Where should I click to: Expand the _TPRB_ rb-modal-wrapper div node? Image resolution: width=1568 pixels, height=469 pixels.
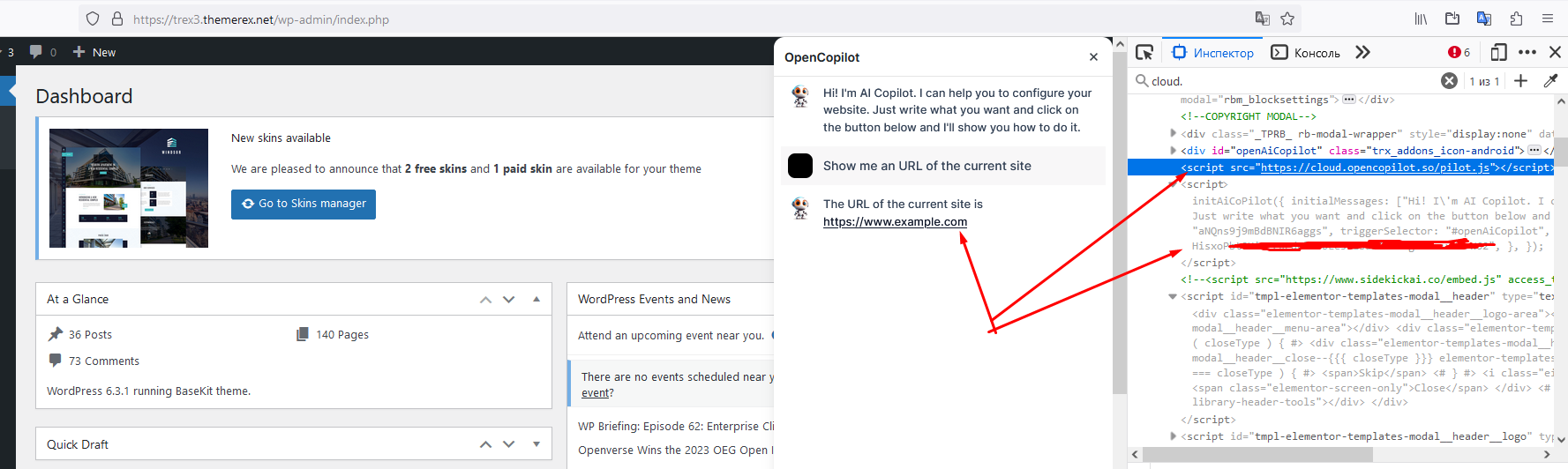pyautogui.click(x=1173, y=133)
